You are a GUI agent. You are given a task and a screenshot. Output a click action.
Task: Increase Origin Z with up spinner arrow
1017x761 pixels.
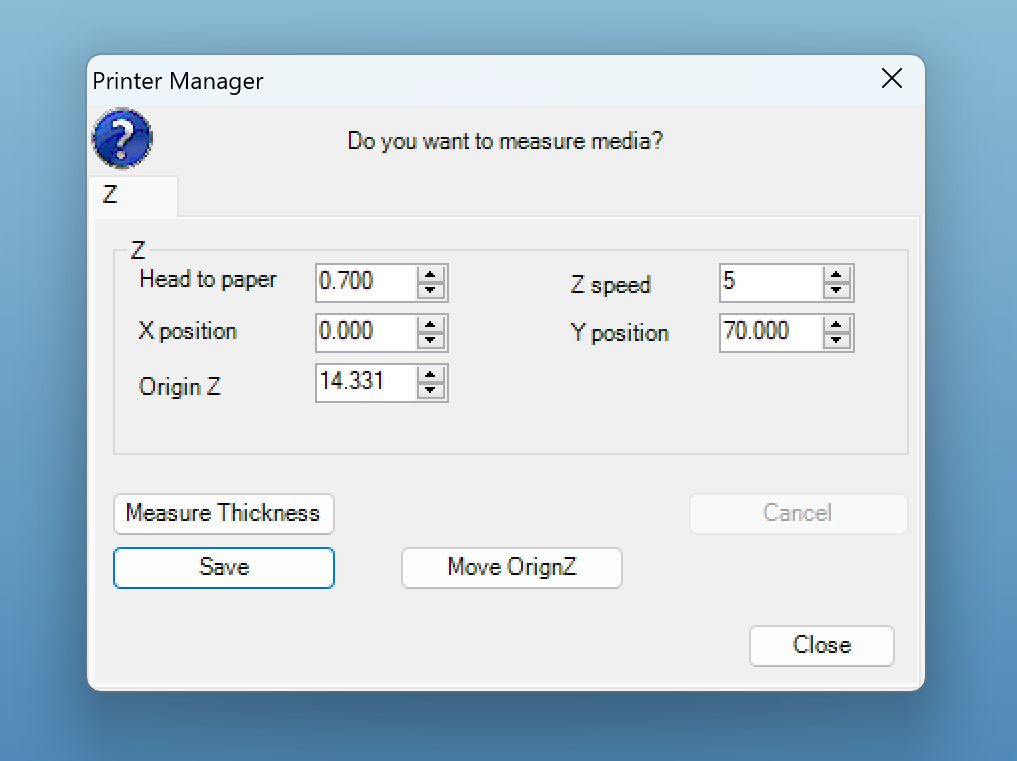pyautogui.click(x=431, y=375)
